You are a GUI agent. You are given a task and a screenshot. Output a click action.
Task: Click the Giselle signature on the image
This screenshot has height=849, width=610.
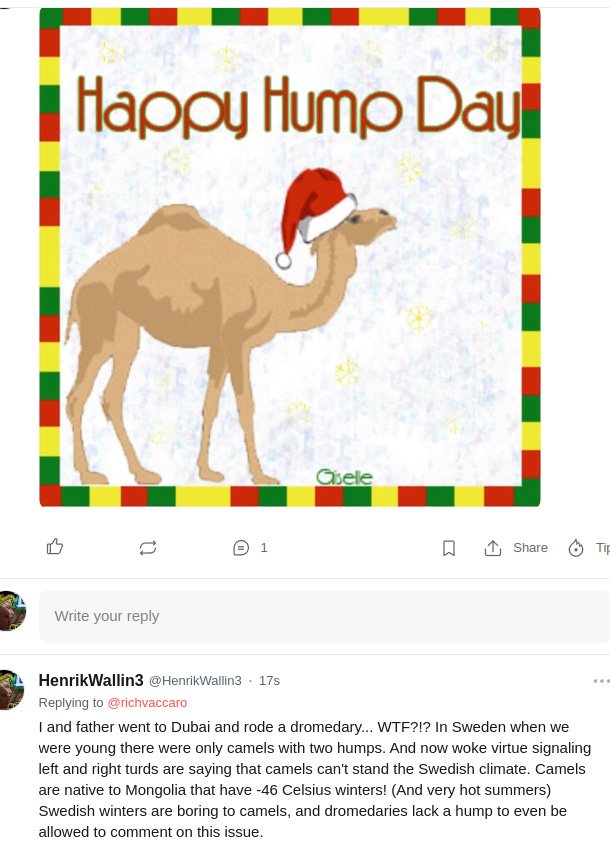point(344,477)
